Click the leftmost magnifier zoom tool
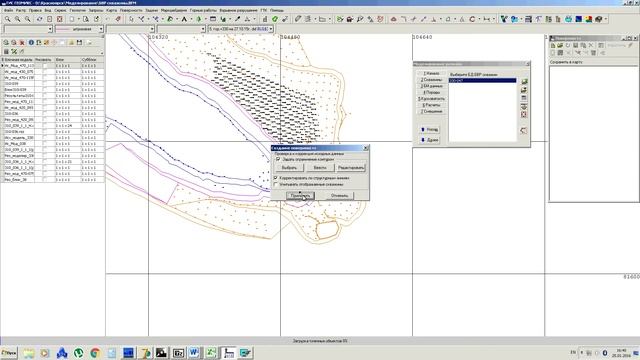640x360 pixels. (8, 19)
